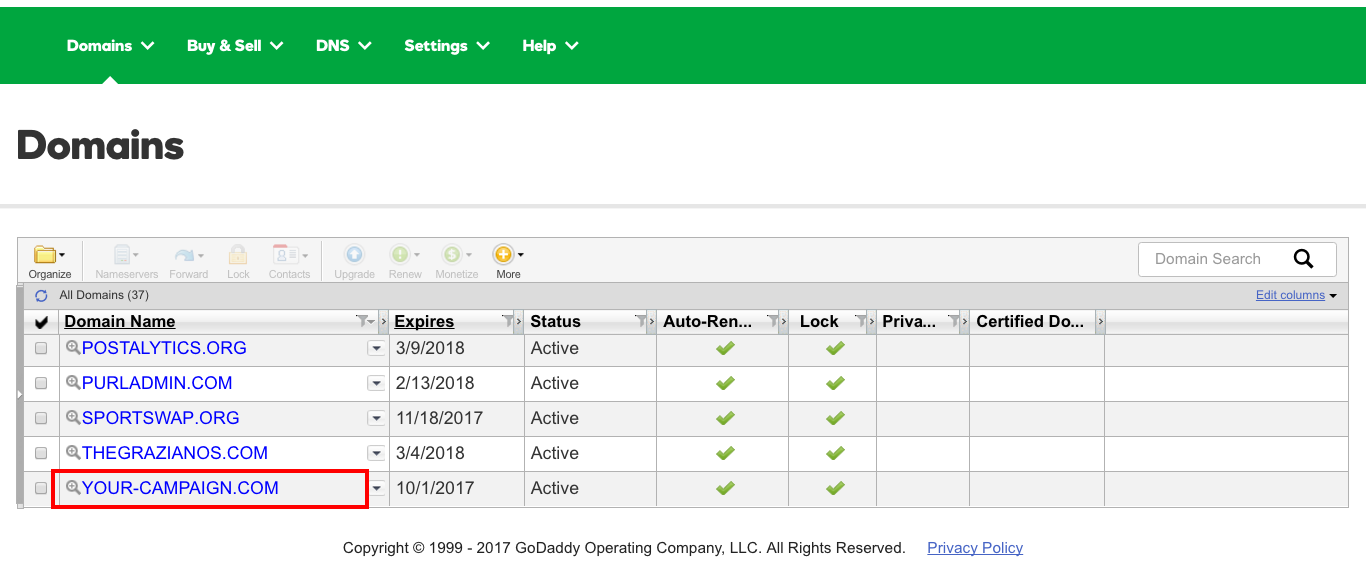The height and width of the screenshot is (583, 1366).
Task: Filter the Expires column
Action: [x=507, y=321]
